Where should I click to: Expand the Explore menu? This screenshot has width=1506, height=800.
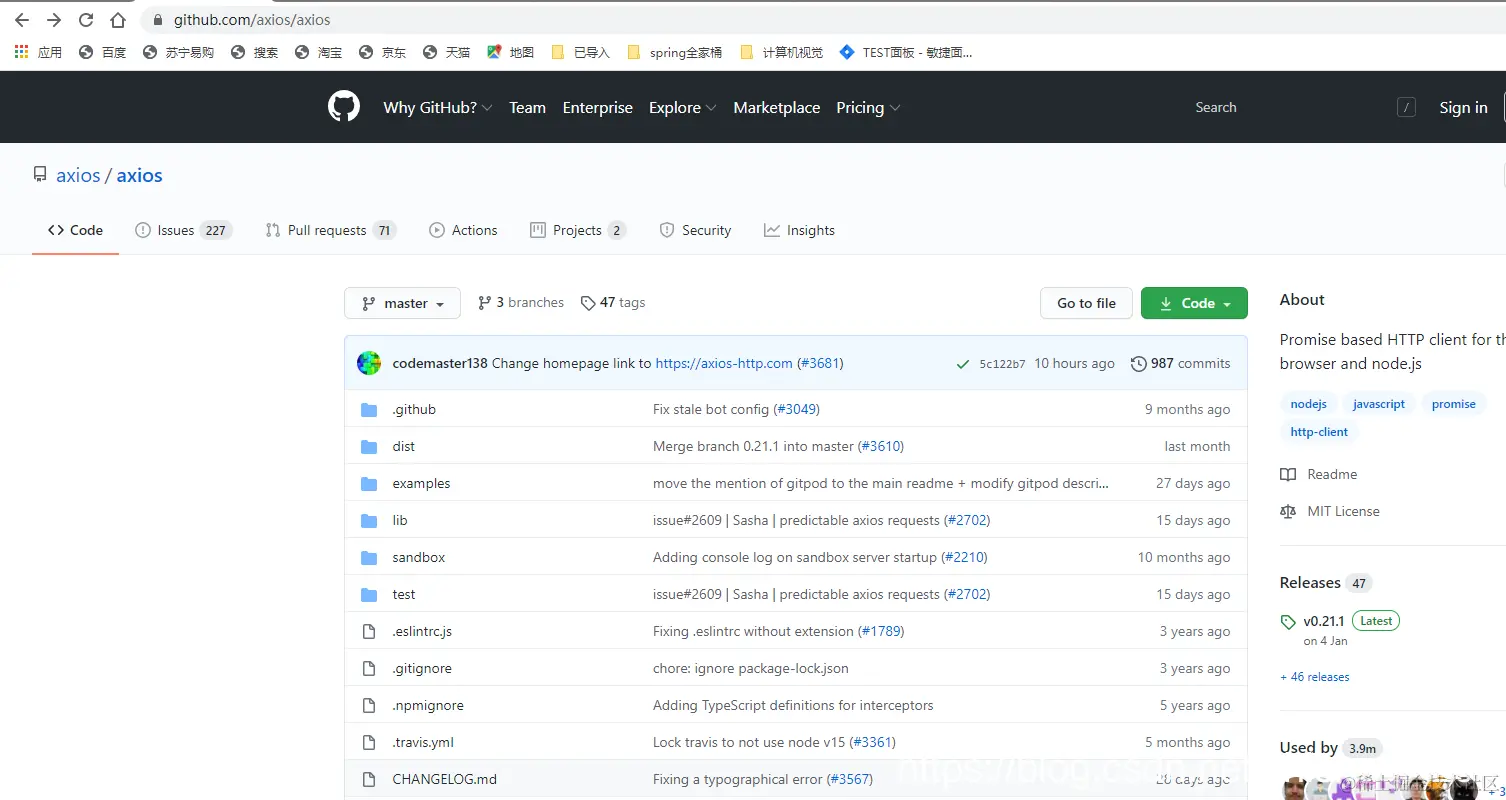coord(682,107)
